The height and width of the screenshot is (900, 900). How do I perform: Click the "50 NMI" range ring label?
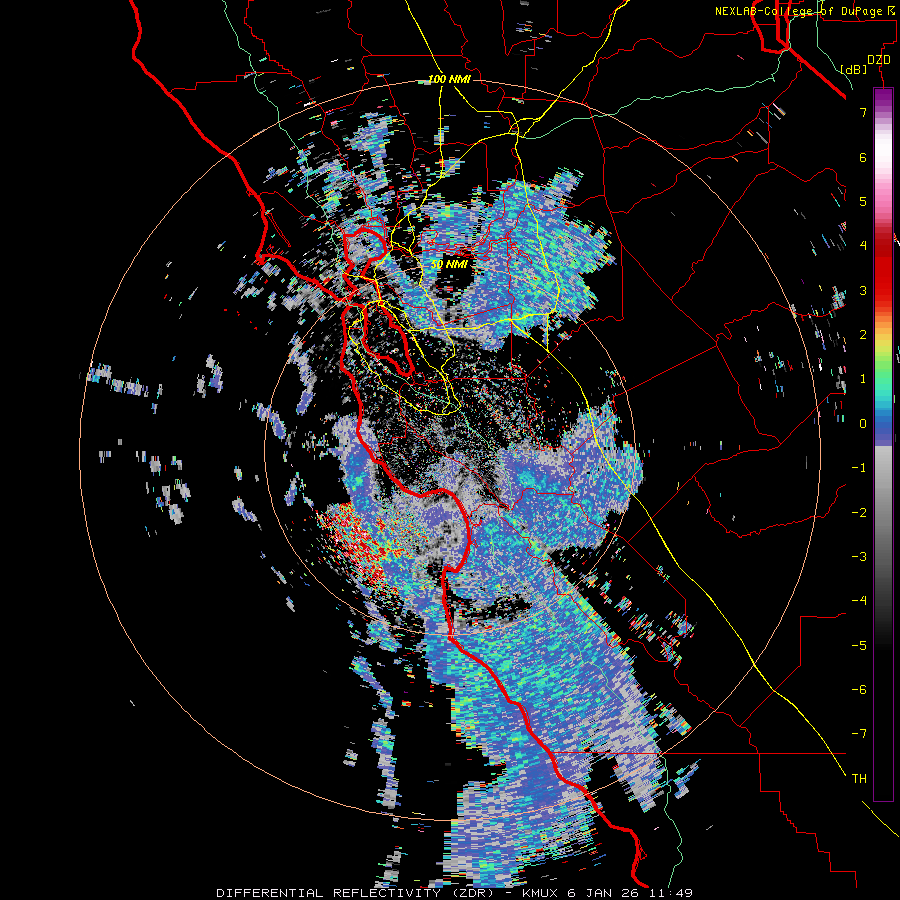[x=449, y=264]
